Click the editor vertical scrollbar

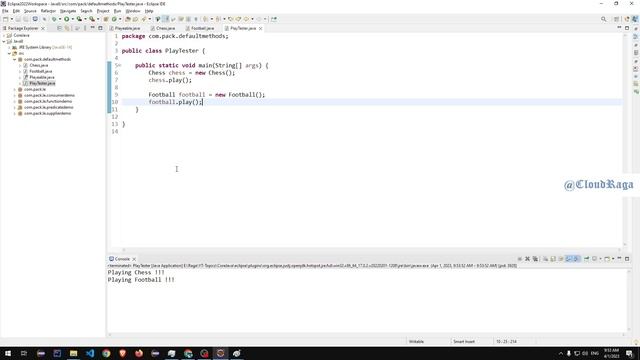click(625, 139)
